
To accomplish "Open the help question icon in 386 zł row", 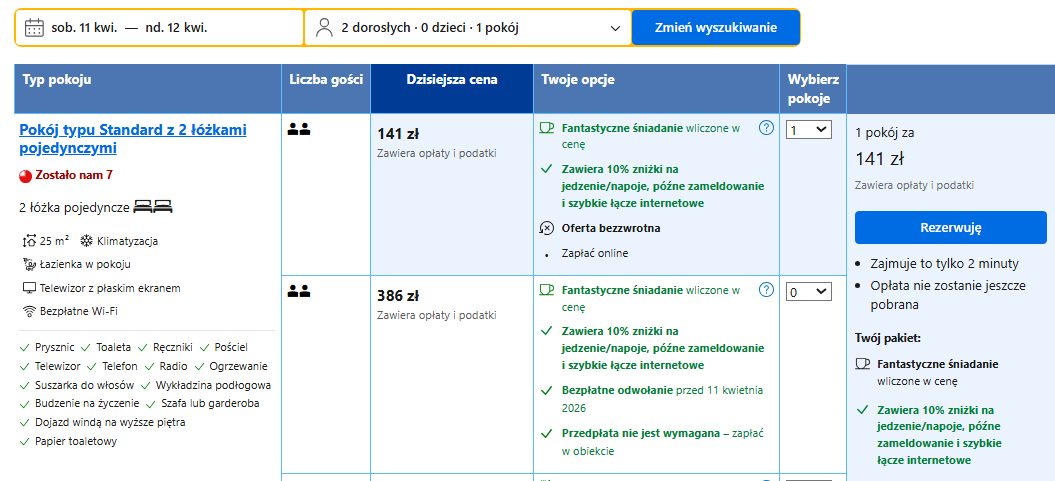I will click(x=766, y=290).
